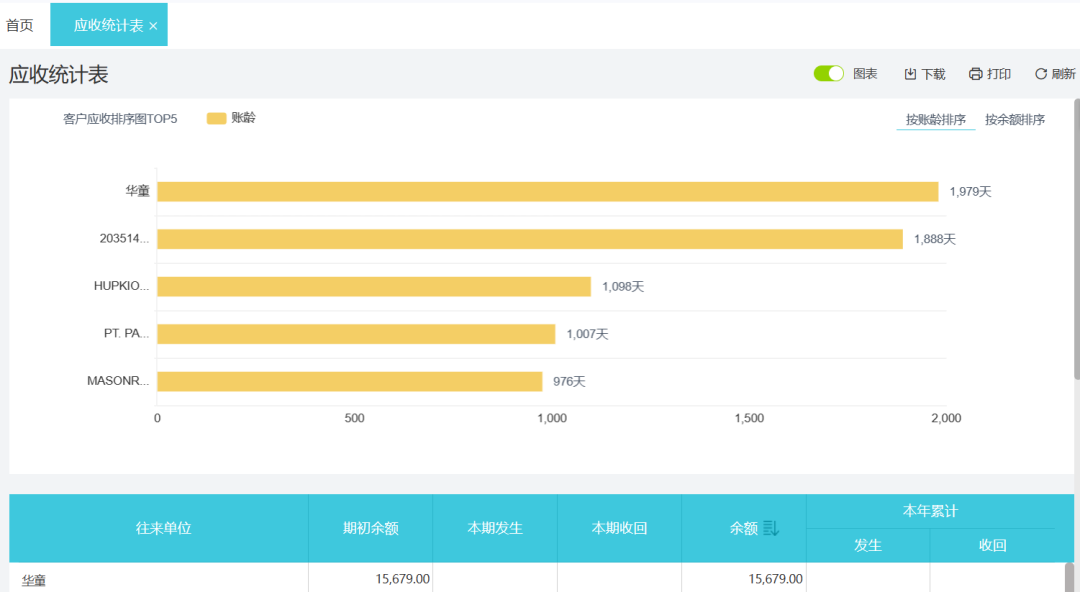The height and width of the screenshot is (592, 1080).
Task: Click the 期初余额 column header
Action: click(370, 528)
